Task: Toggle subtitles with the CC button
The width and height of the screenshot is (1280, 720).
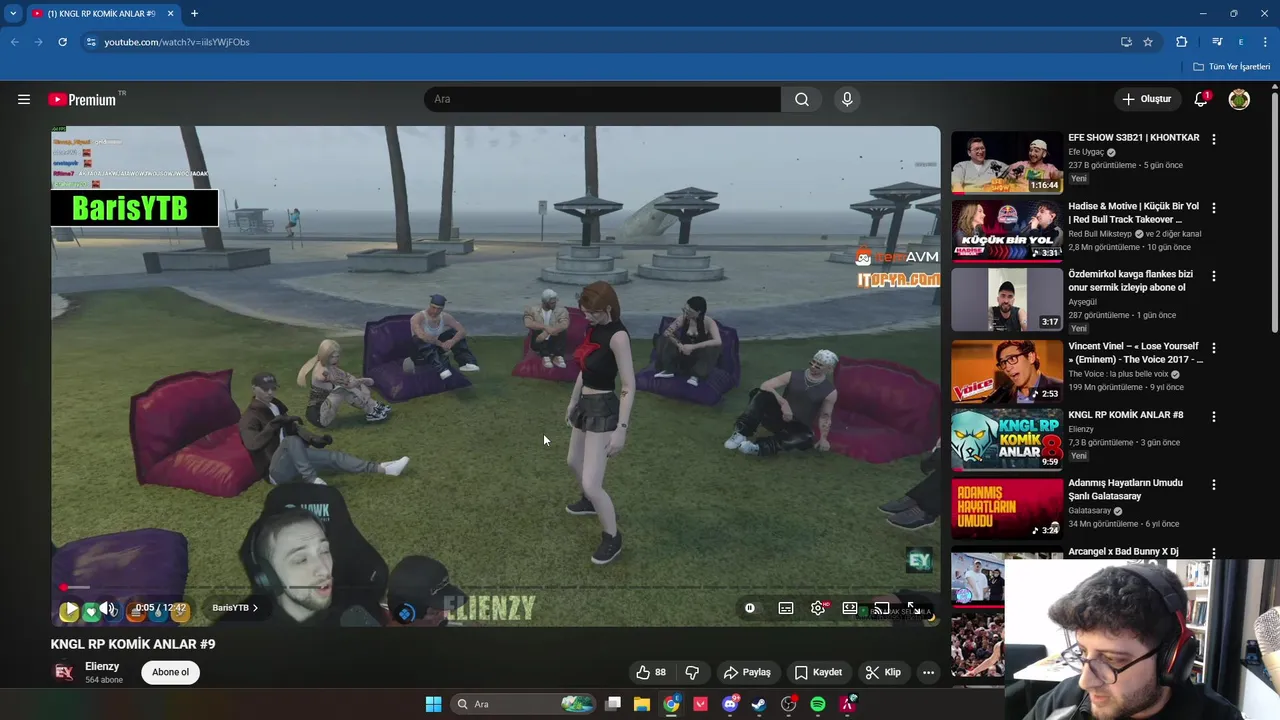Action: (x=786, y=608)
